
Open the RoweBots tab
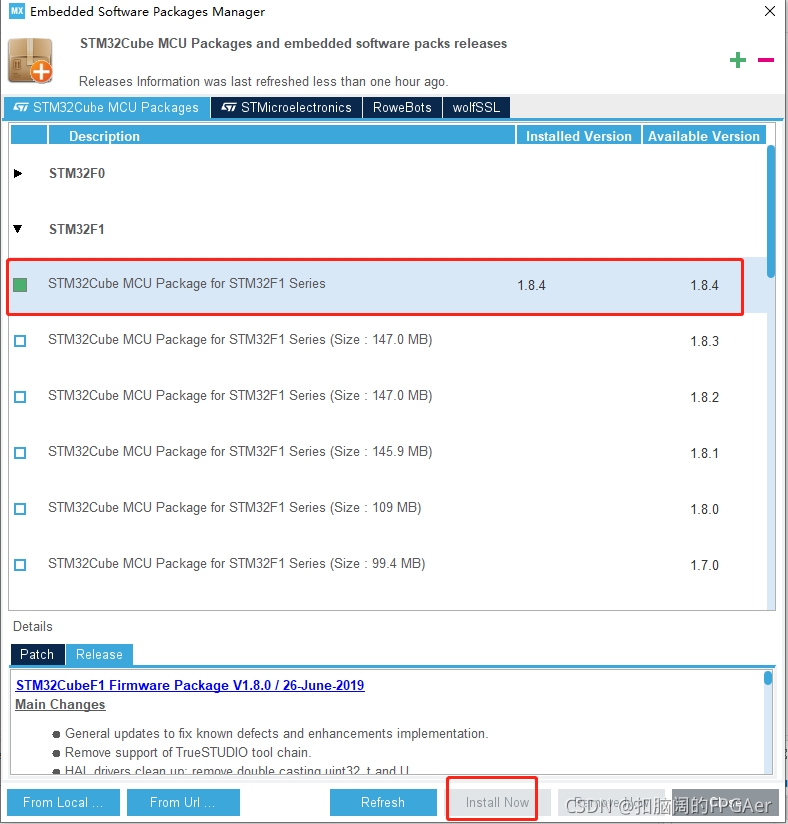[x=402, y=107]
